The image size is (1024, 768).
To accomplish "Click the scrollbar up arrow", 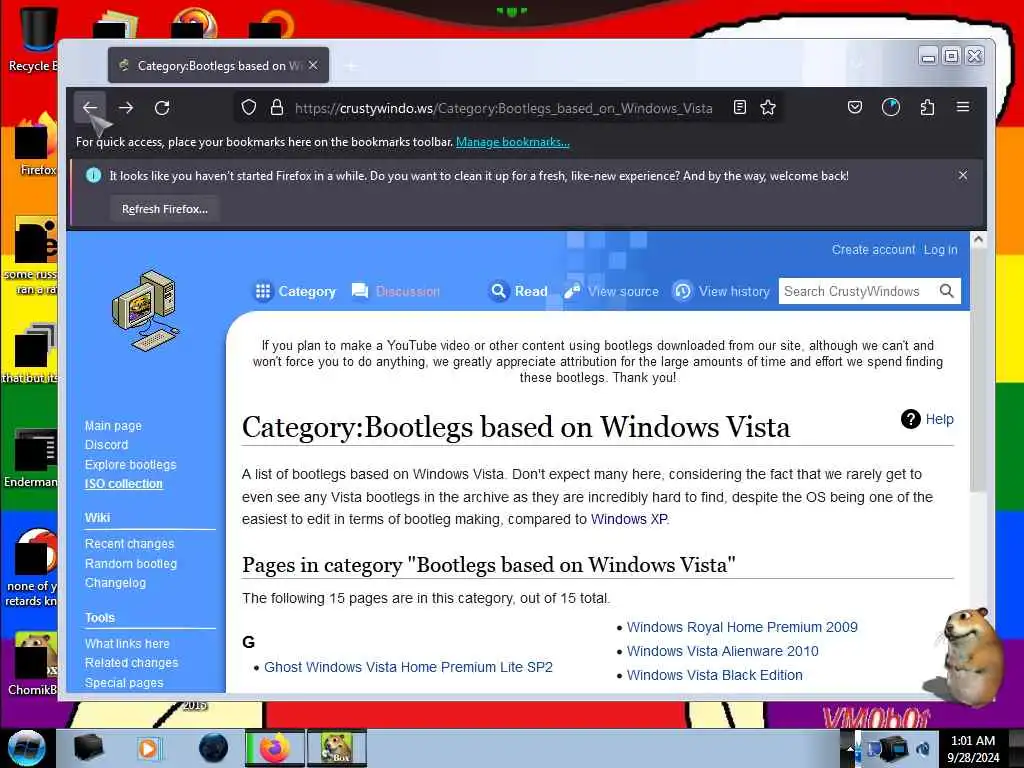I will [978, 240].
